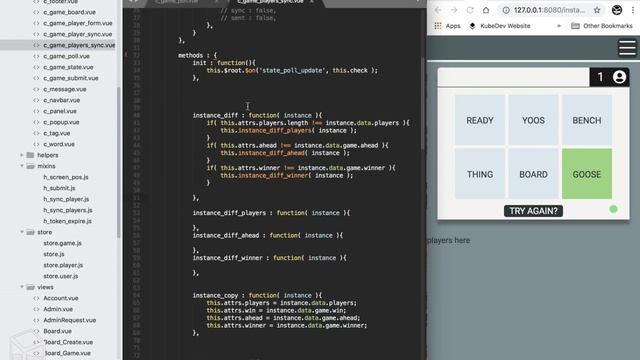Open store.player.js in the sidebar
The height and width of the screenshot is (360, 640).
tap(63, 265)
